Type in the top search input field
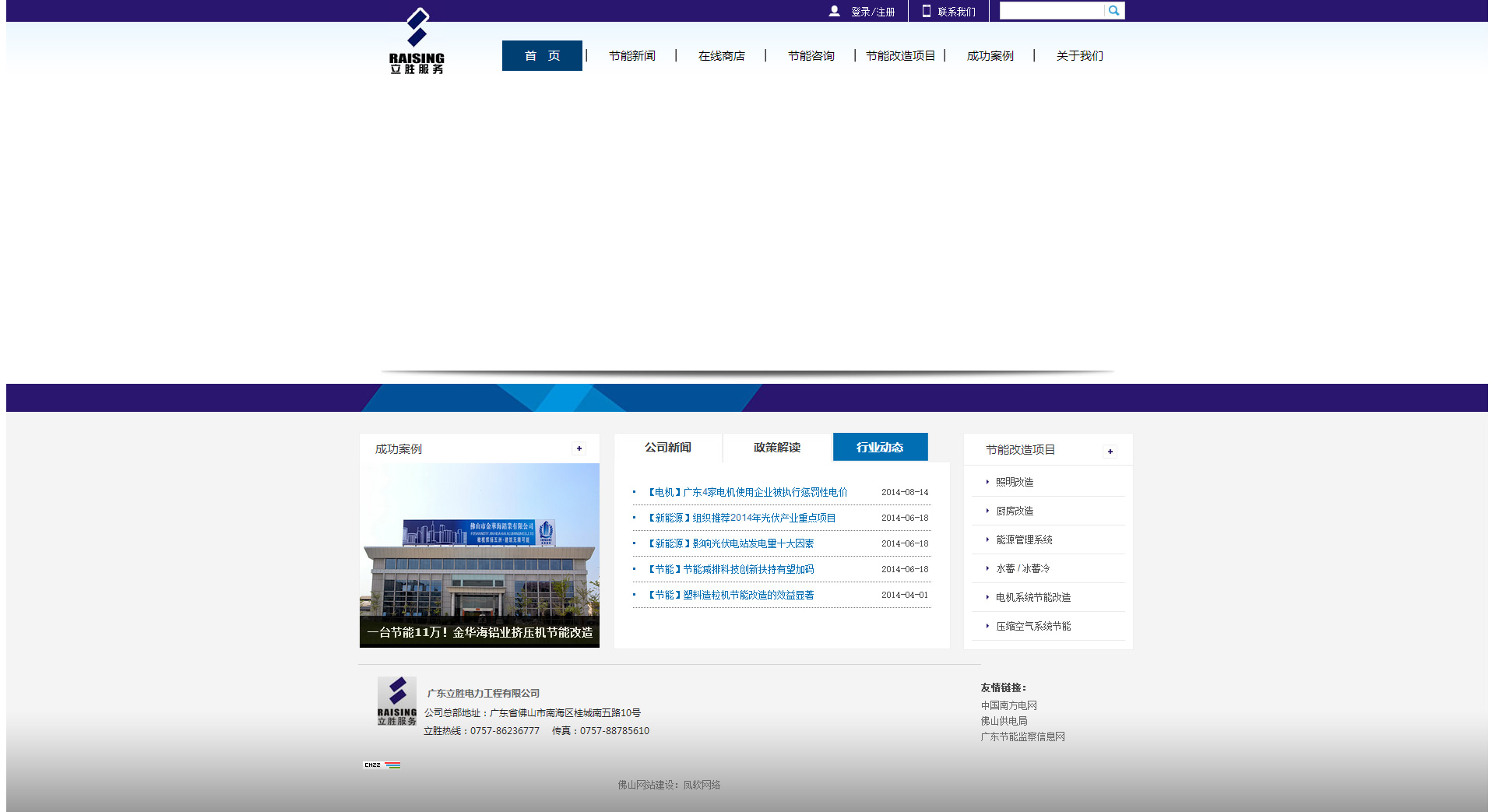This screenshot has height=812, width=1495. coord(1051,11)
